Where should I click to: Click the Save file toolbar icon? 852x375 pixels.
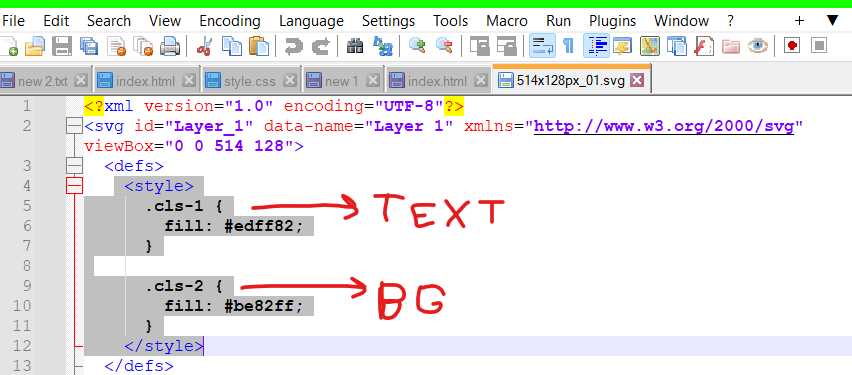[x=61, y=46]
